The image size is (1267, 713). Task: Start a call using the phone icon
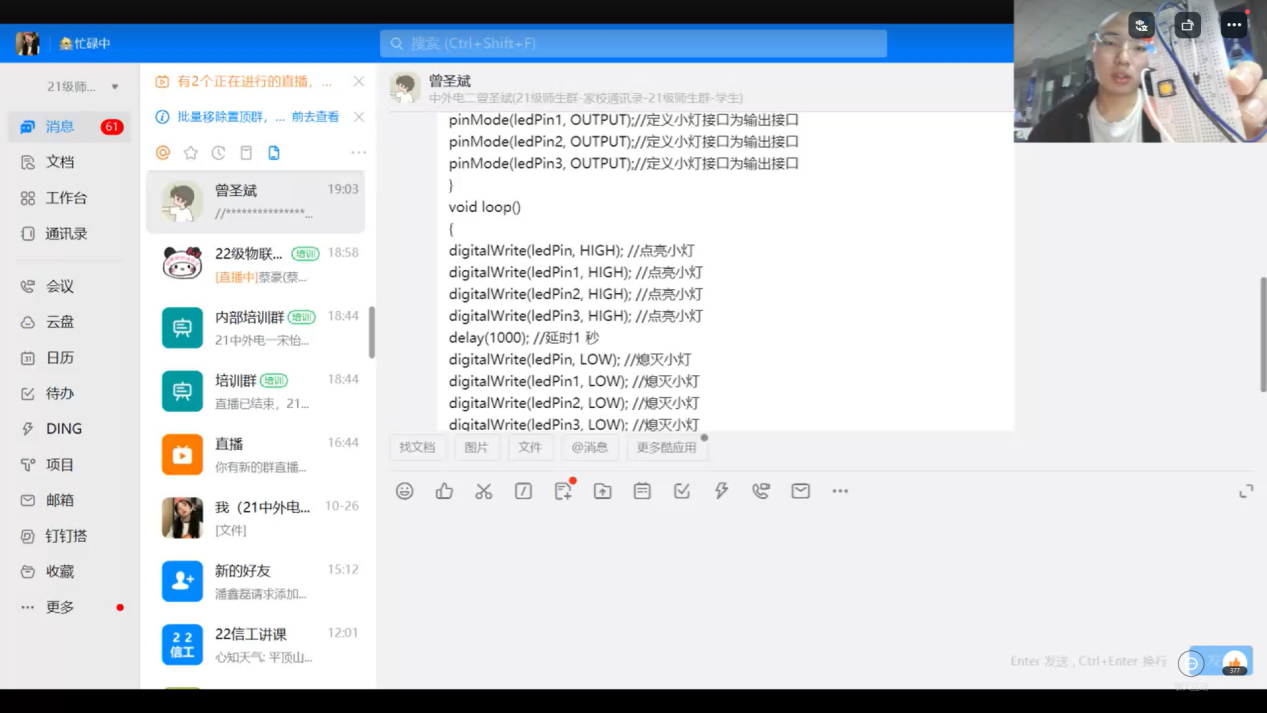pyautogui.click(x=761, y=491)
